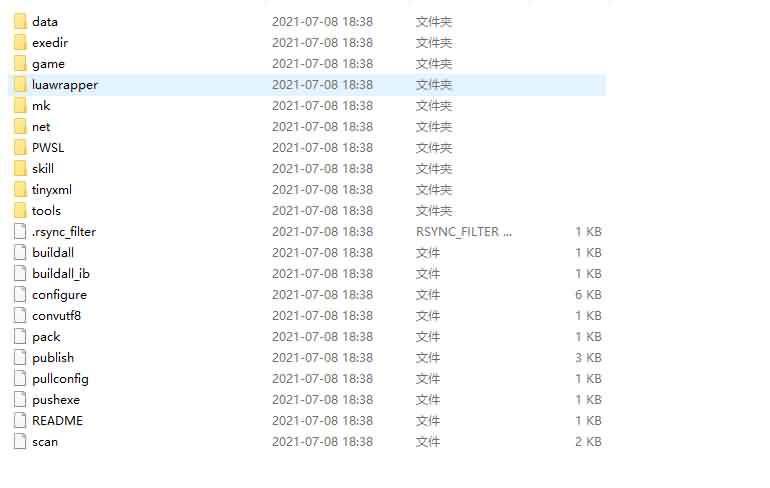Select the .rsync_filter file icon
Screen dimensions: 770x488
20,232
